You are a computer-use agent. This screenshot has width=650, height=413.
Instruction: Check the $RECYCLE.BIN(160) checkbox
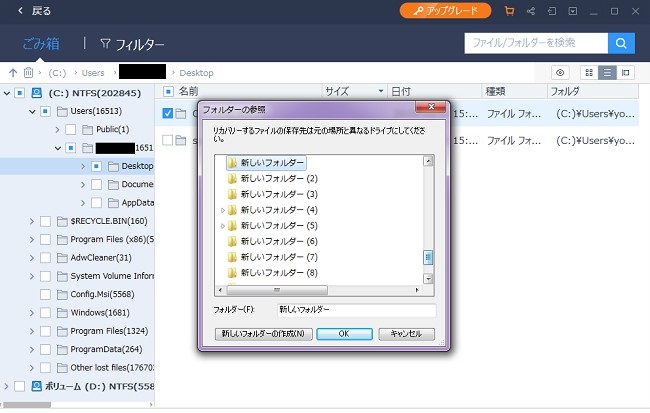point(45,221)
